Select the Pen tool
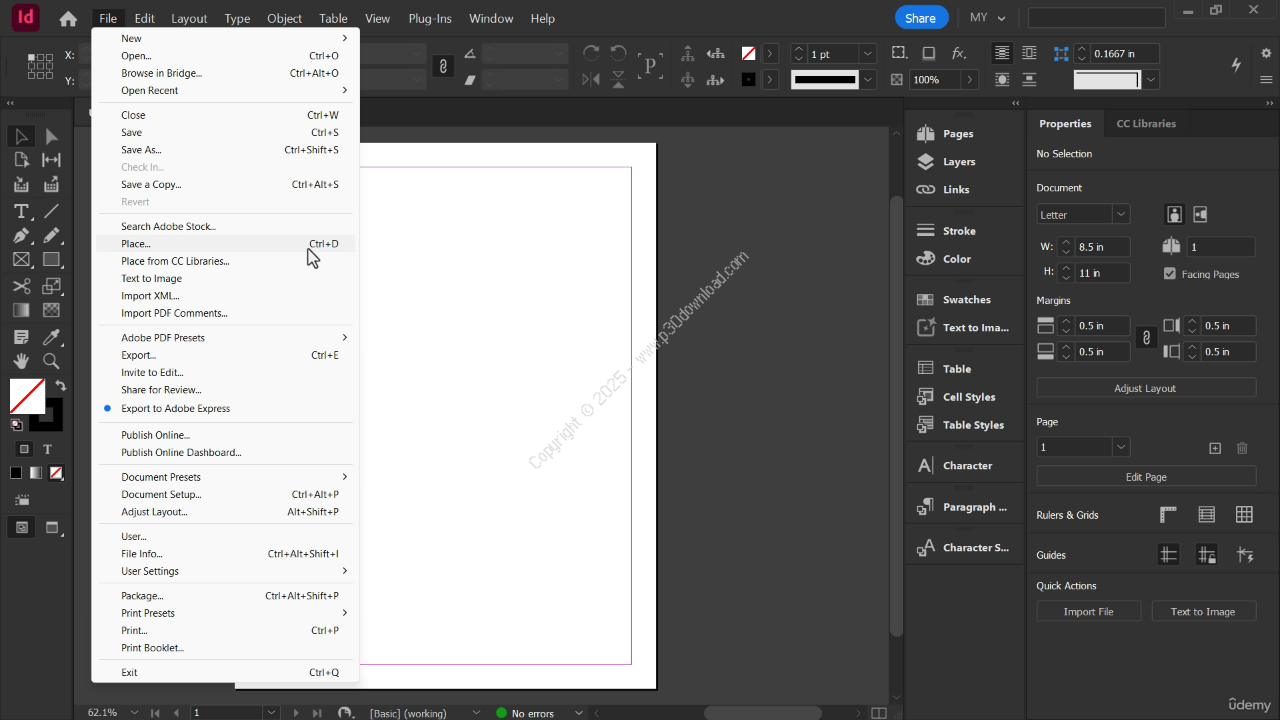1280x720 pixels. coord(21,236)
